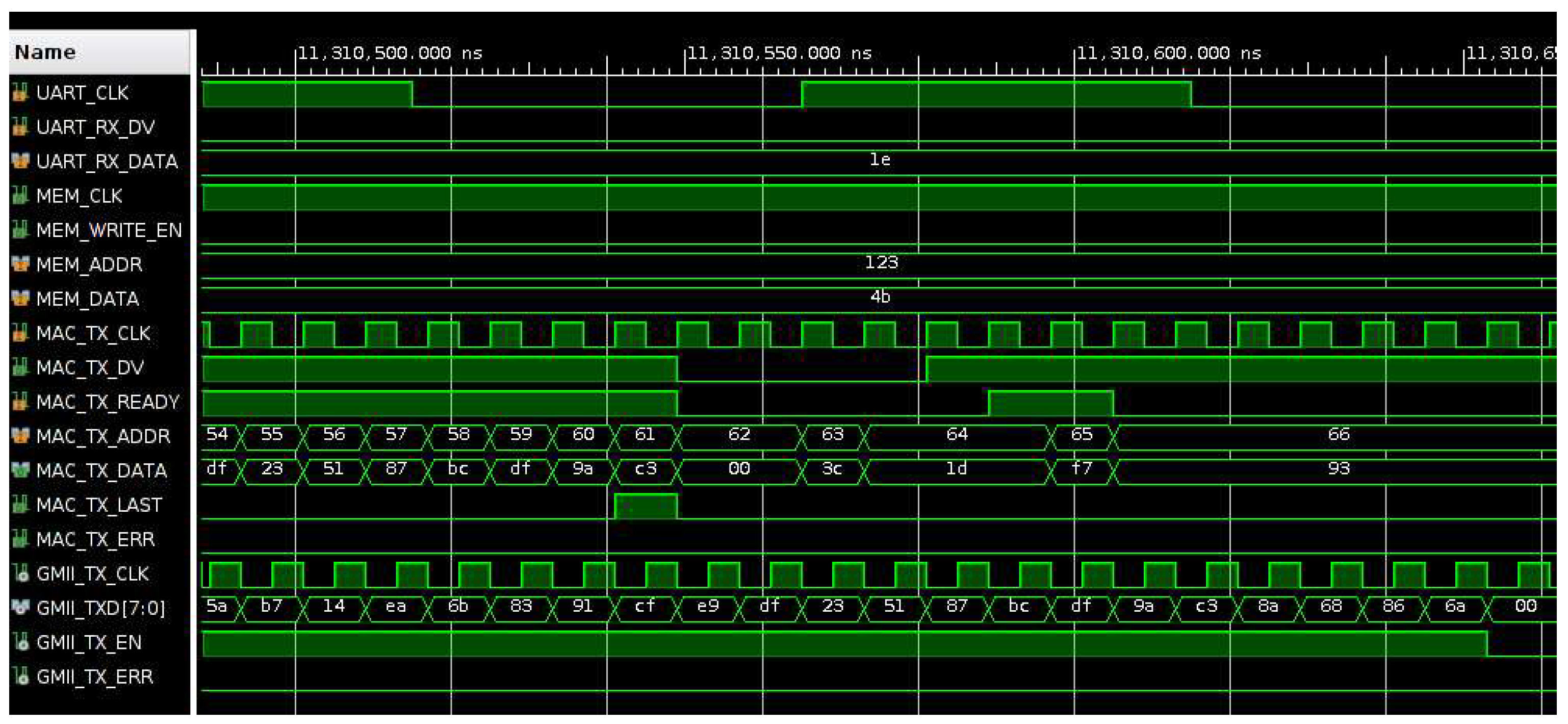
Task: Click the UART_RX_DATA bus icon
Action: pyautogui.click(x=20, y=161)
